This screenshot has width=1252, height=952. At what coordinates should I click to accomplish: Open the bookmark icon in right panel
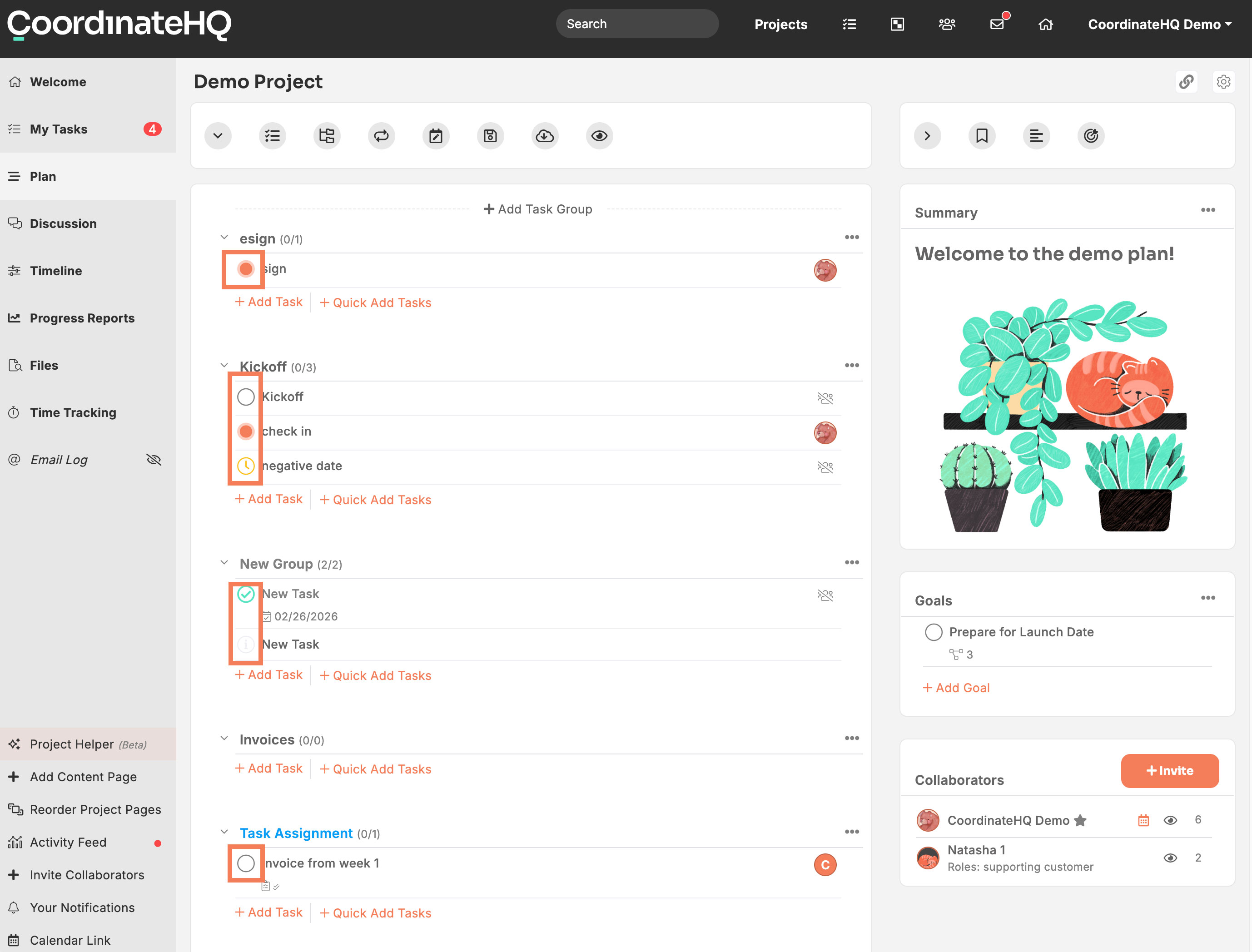click(x=982, y=136)
